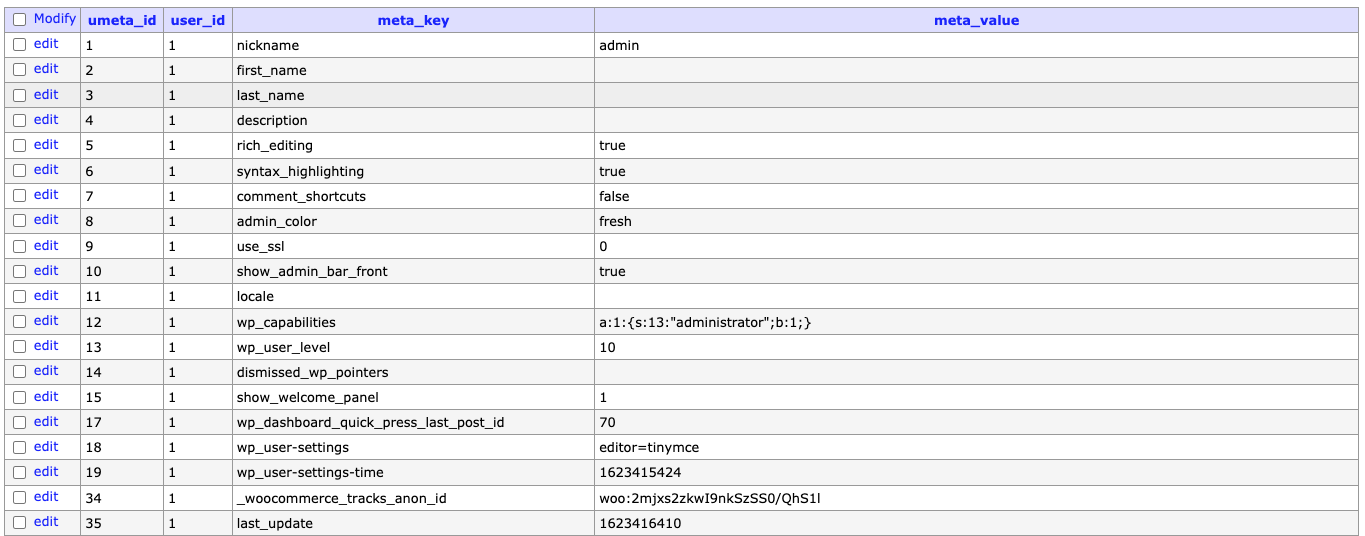1365x536 pixels.
Task: Click the Modify link in the header
Action: (x=54, y=19)
